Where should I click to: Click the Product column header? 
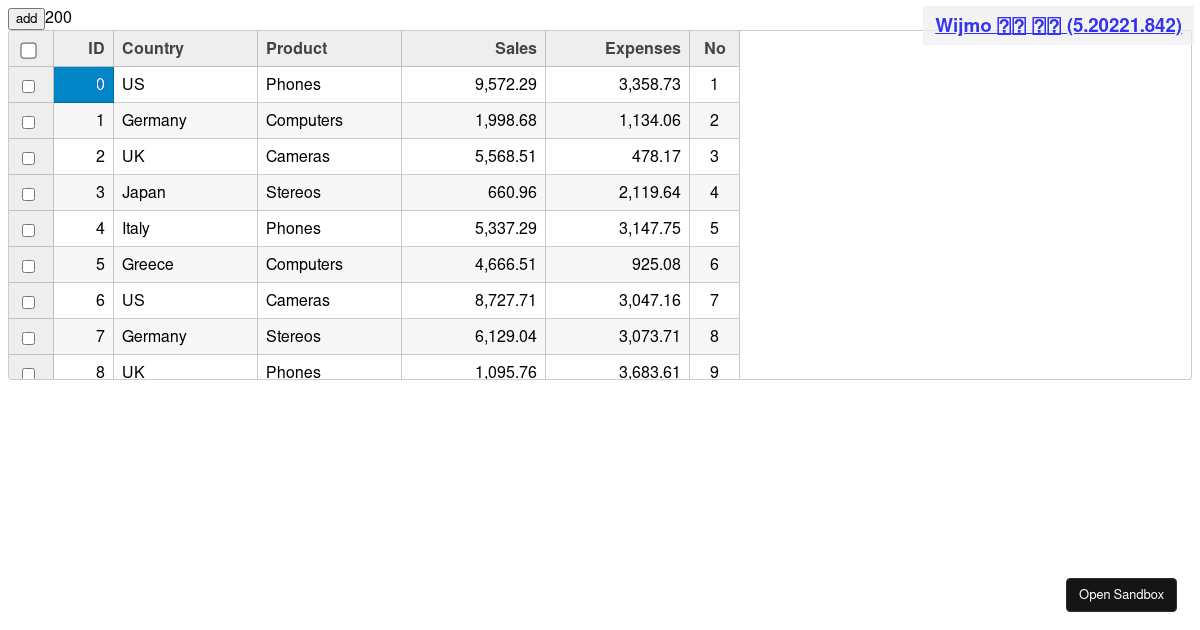coord(329,49)
